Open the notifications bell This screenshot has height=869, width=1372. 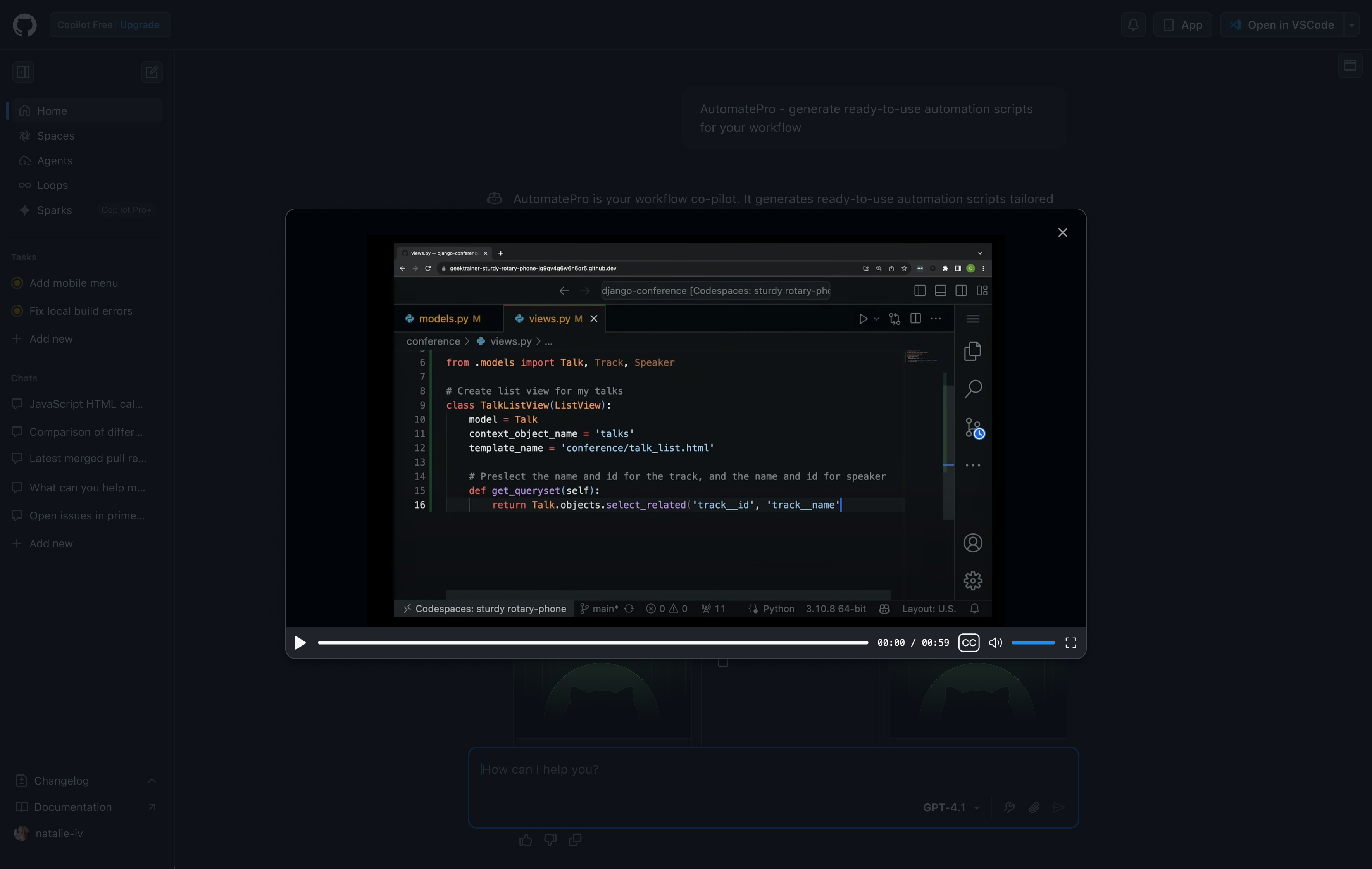pyautogui.click(x=1133, y=24)
